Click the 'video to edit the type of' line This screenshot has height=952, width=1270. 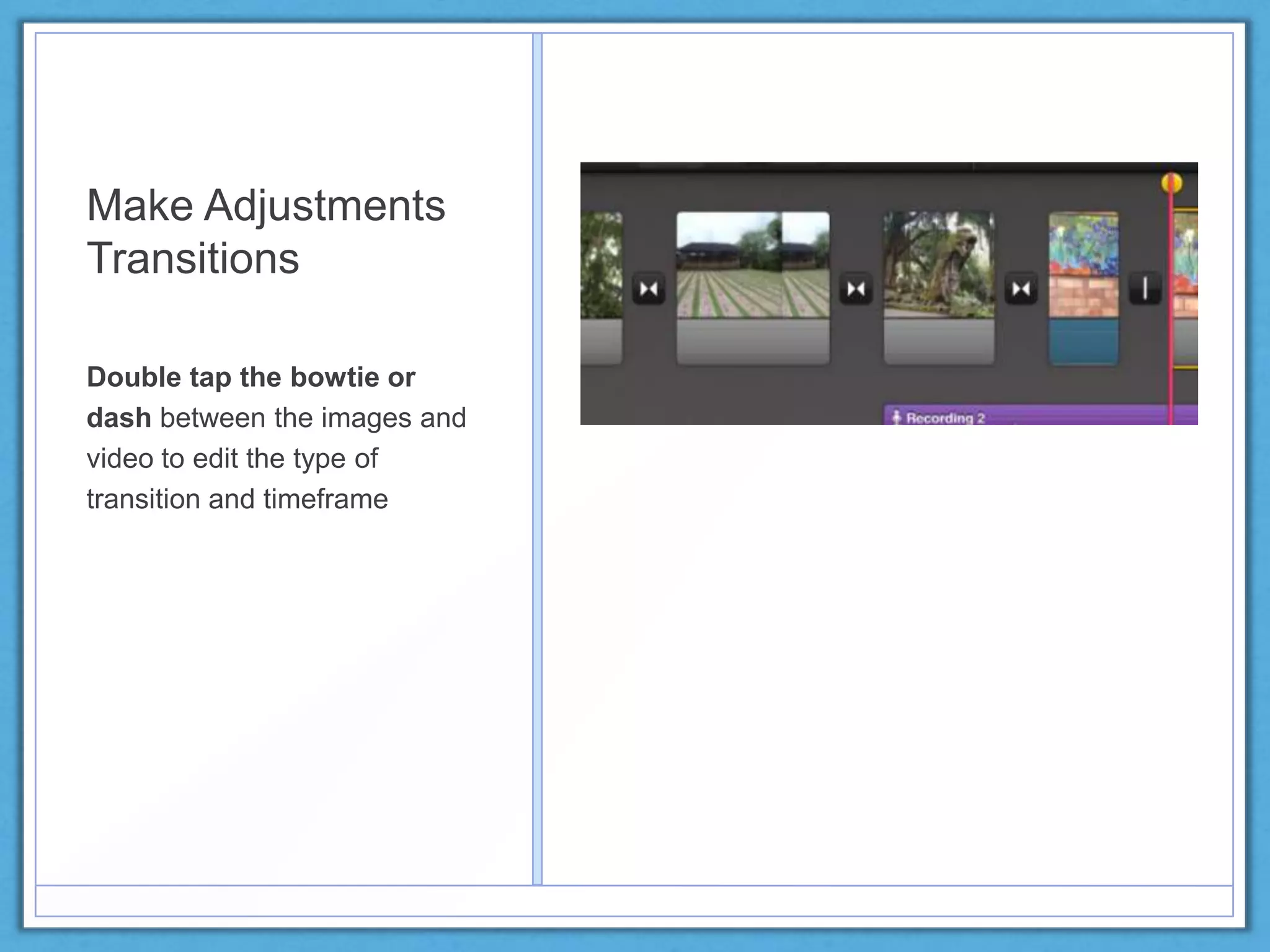click(232, 459)
